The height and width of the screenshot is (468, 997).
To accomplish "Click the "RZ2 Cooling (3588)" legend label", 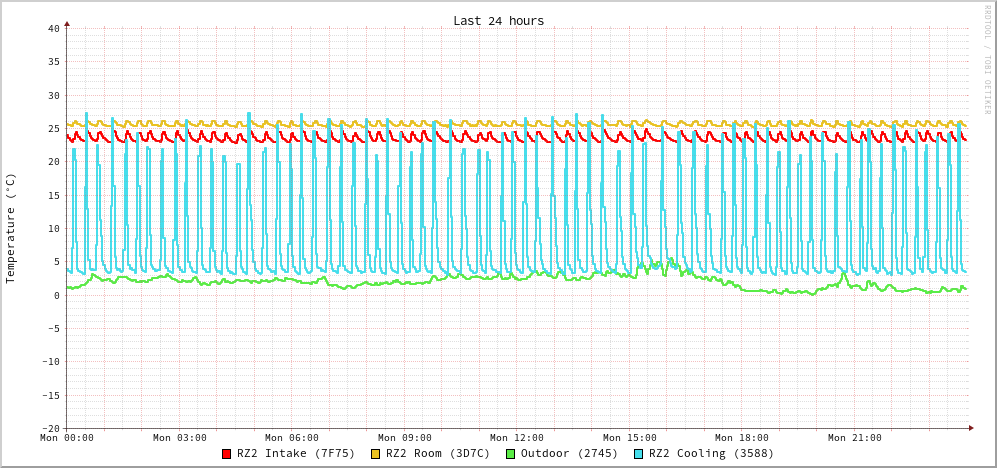I will pyautogui.click(x=711, y=454).
